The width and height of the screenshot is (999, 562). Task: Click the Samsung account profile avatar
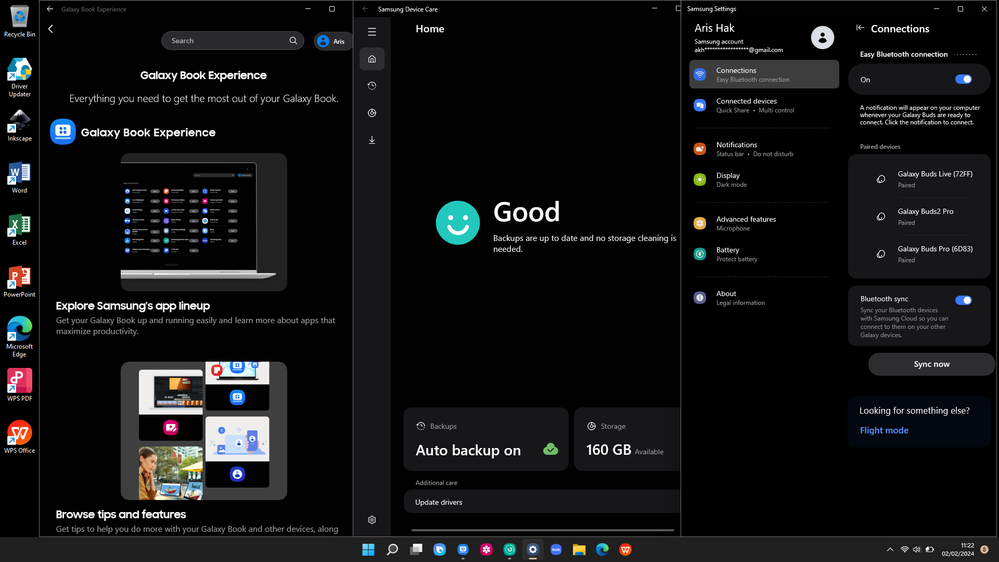[x=822, y=38]
